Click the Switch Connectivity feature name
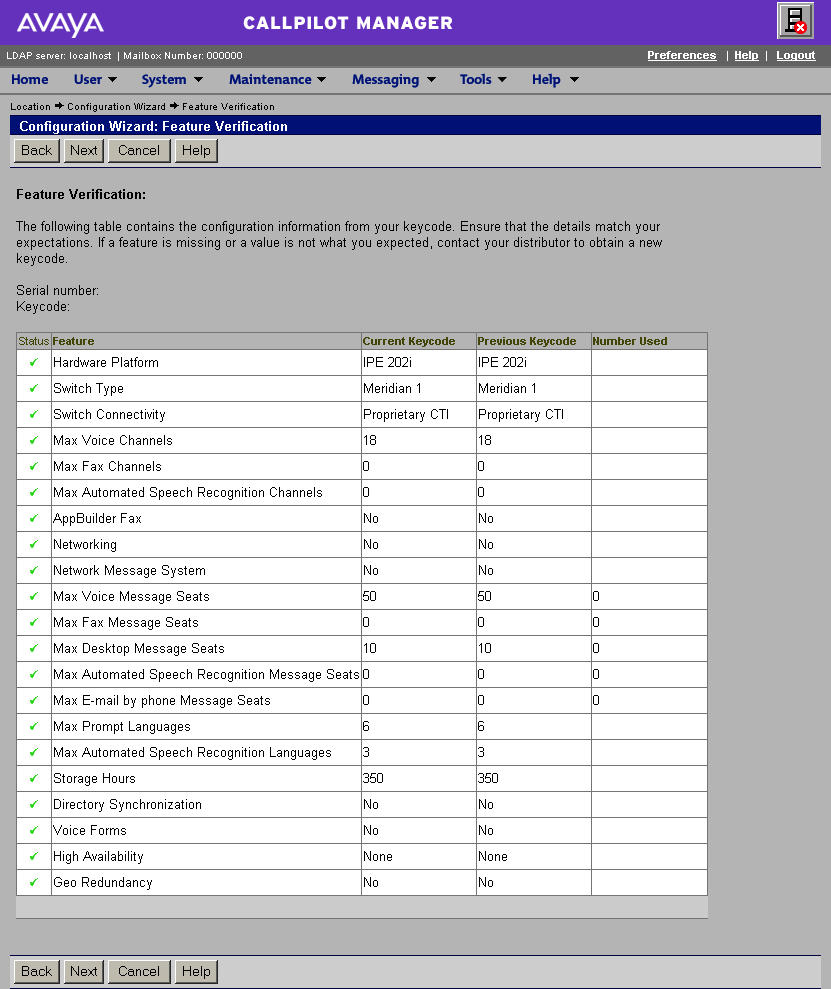The height and width of the screenshot is (989, 831). [x=109, y=414]
